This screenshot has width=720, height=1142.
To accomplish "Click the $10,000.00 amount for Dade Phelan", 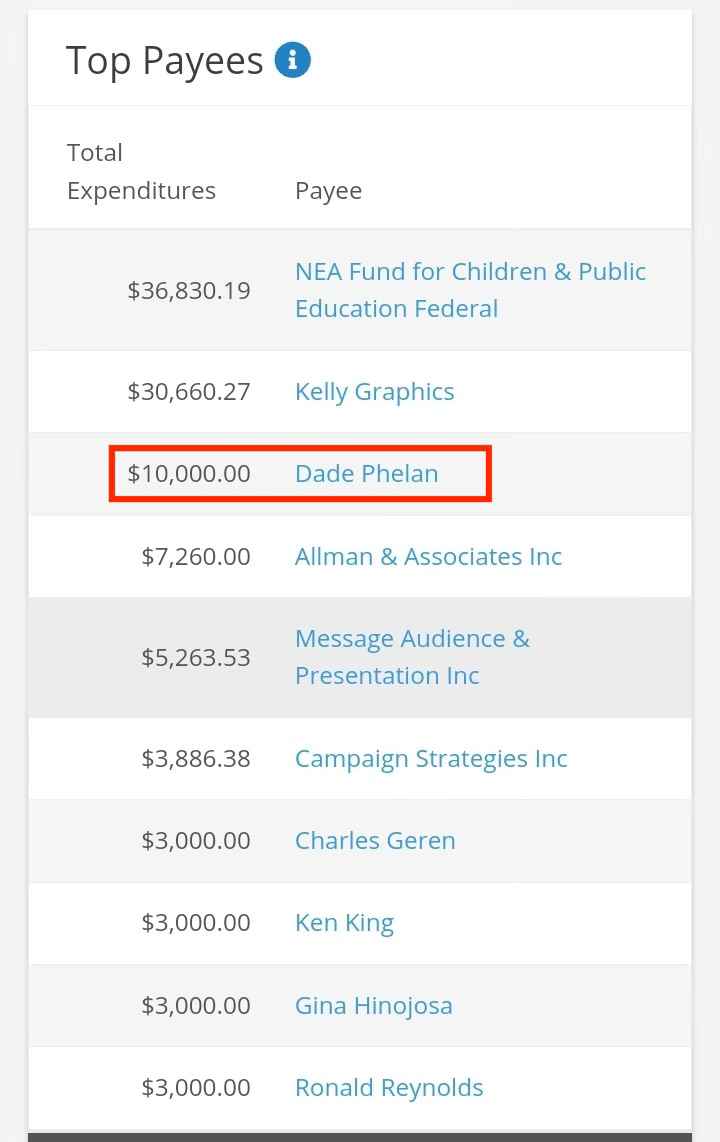I will 189,473.
